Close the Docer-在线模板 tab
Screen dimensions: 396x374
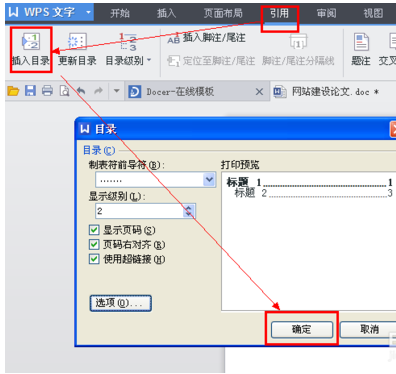(259, 92)
